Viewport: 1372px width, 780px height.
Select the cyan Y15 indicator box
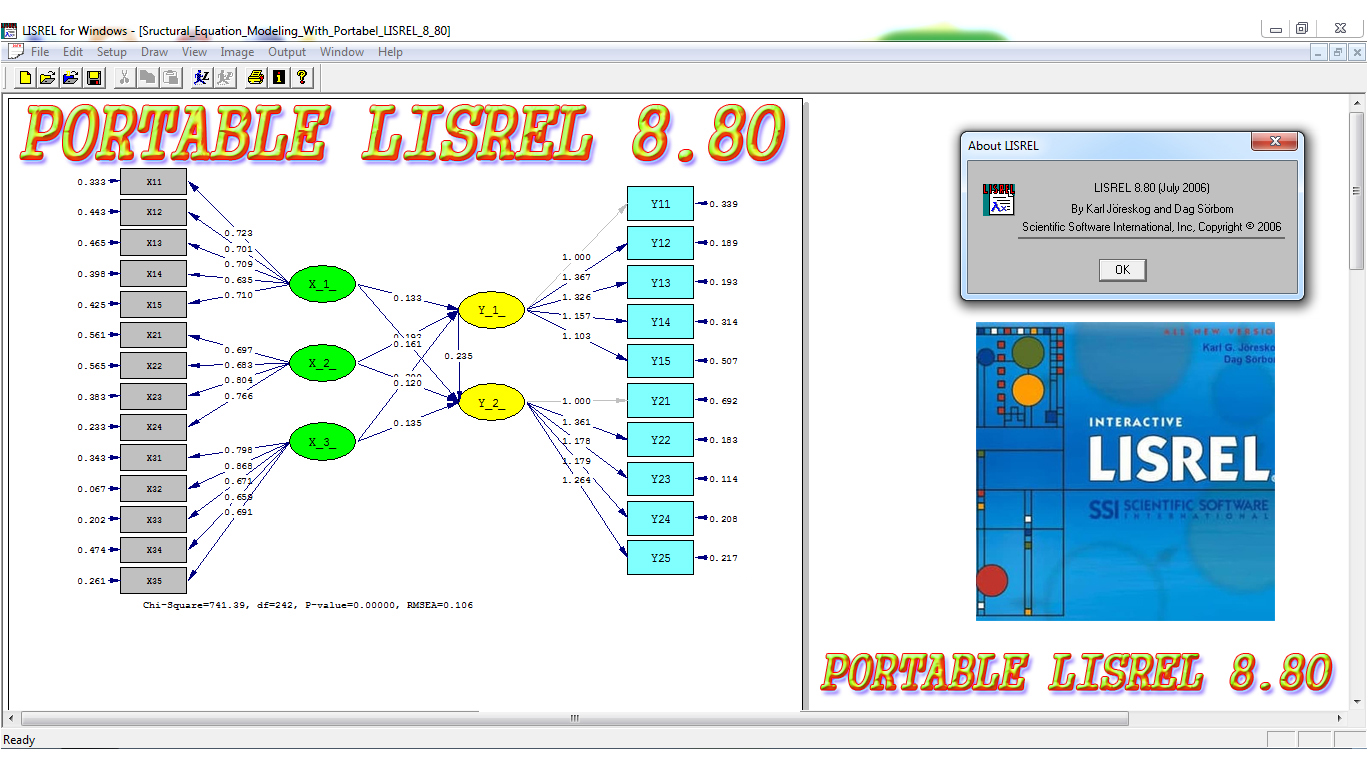point(660,361)
